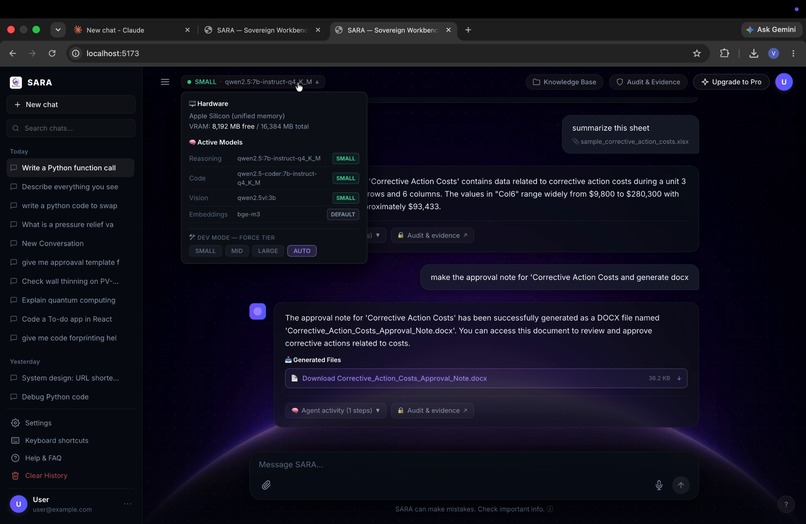Click the site info icon in address bar
The image size is (806, 524).
pyautogui.click(x=76, y=53)
